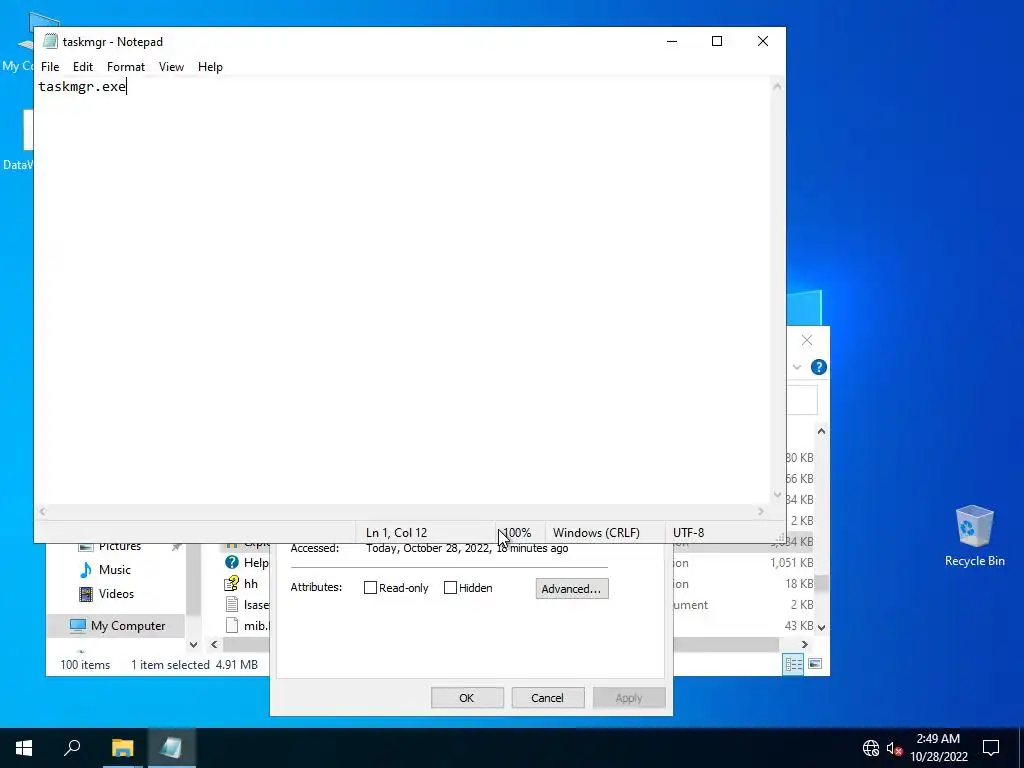
Task: Enable the Read-only attribute checkbox
Action: 370,588
